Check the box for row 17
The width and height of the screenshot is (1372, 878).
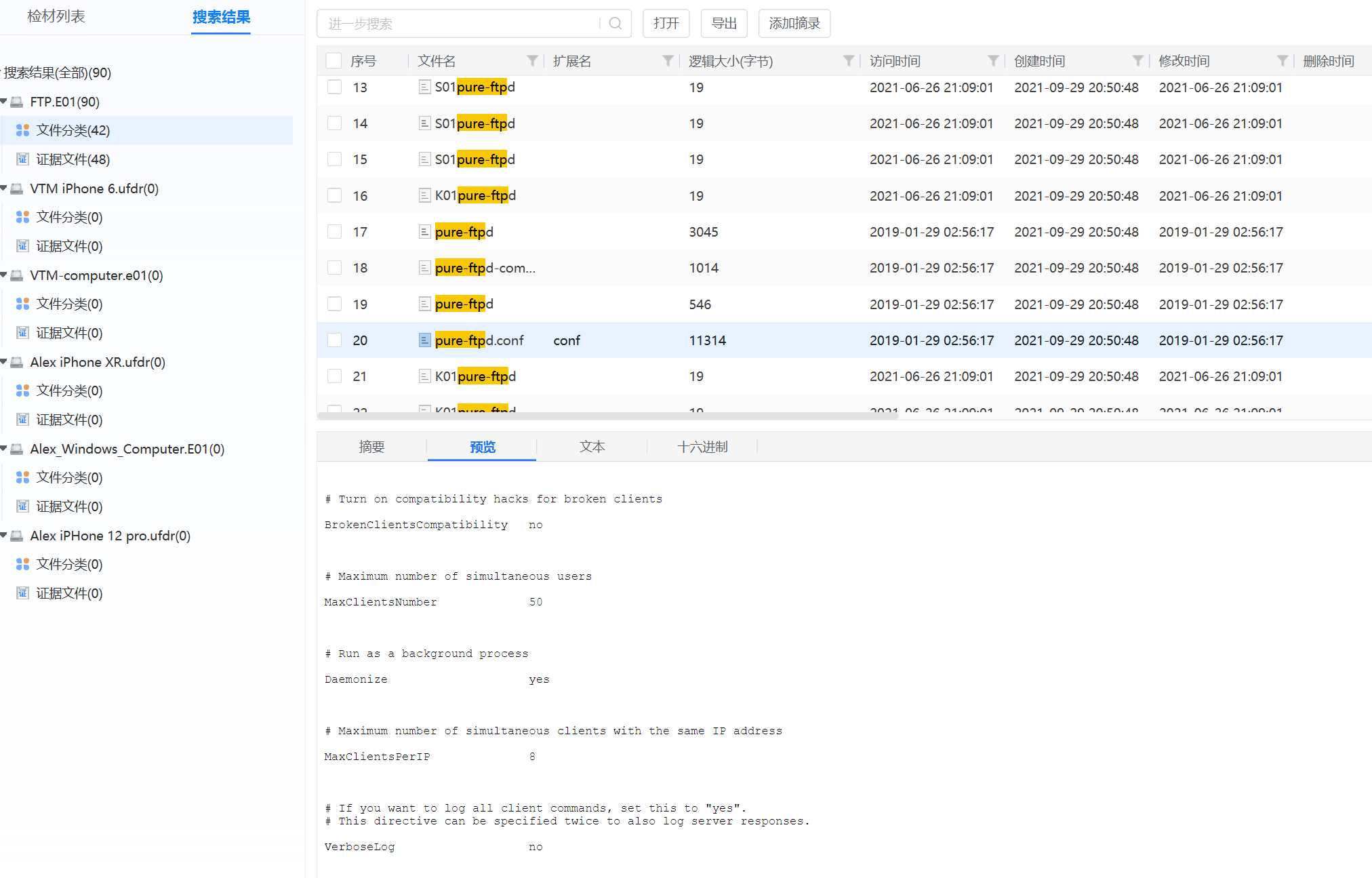(334, 232)
